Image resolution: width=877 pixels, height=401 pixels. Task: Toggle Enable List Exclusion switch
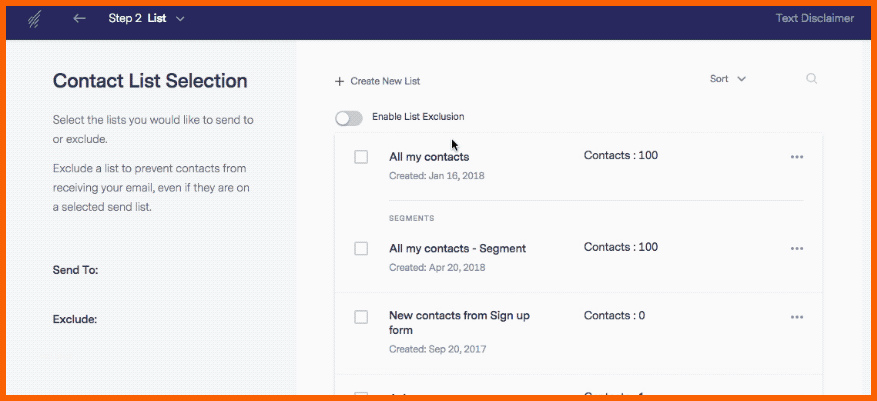(x=349, y=118)
